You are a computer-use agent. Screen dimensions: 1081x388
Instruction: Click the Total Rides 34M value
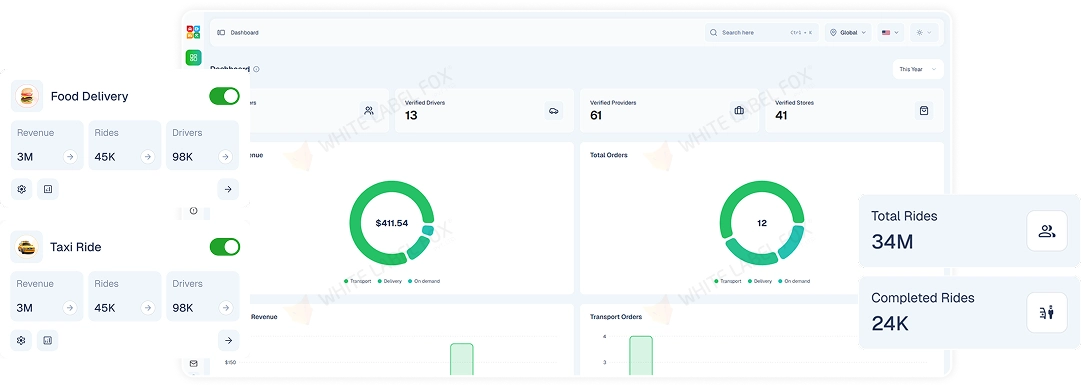tap(892, 241)
